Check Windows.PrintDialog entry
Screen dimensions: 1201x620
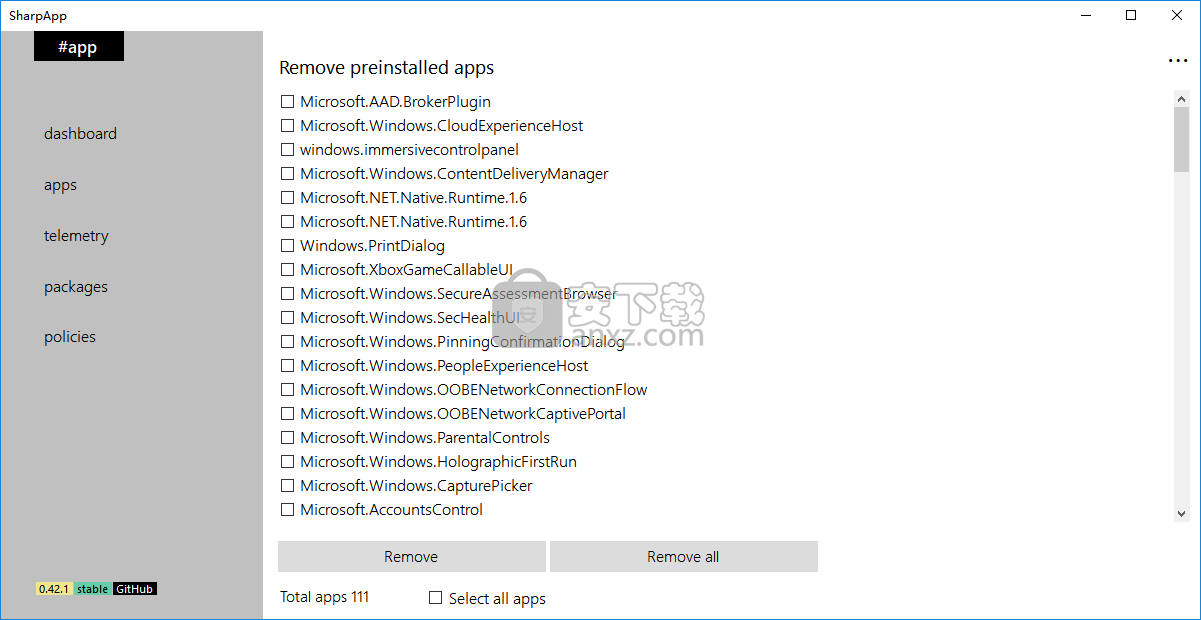tap(288, 246)
